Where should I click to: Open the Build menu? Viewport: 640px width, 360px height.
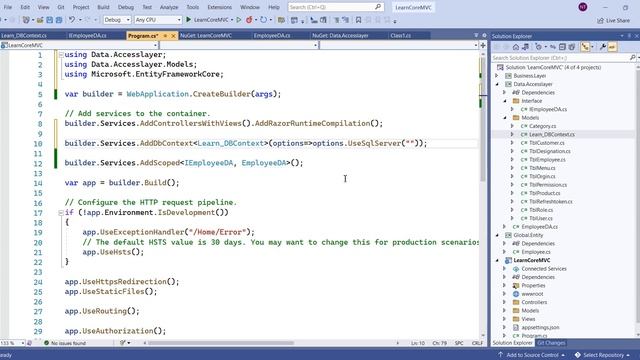coord(103,7)
